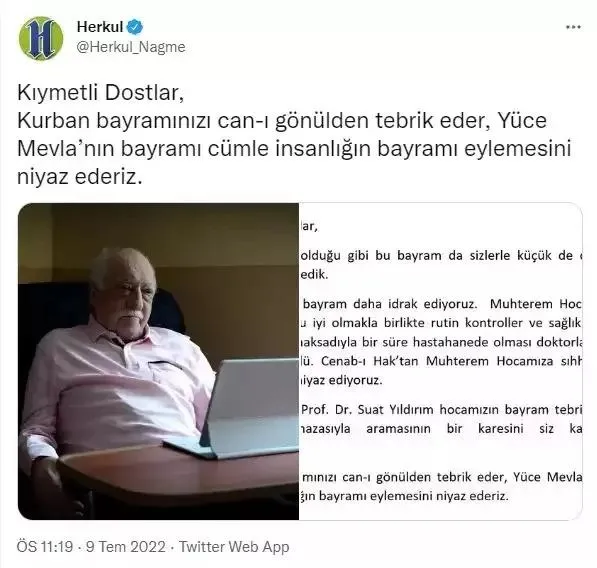Click the tweet's last line 'niyaz ederiz.'
Screen dimensions: 597x568
[80, 176]
